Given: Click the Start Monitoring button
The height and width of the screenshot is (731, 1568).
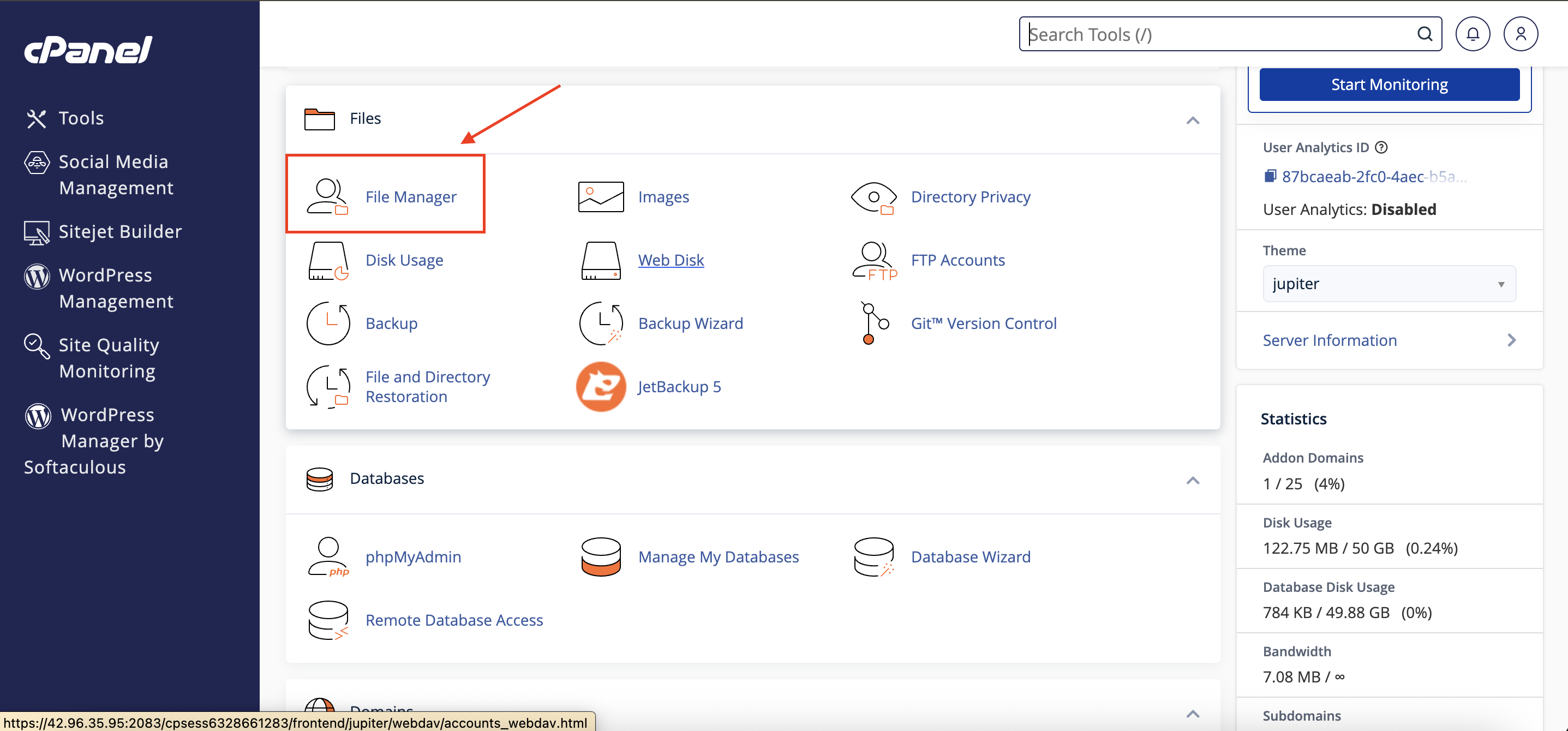Looking at the screenshot, I should [1389, 85].
